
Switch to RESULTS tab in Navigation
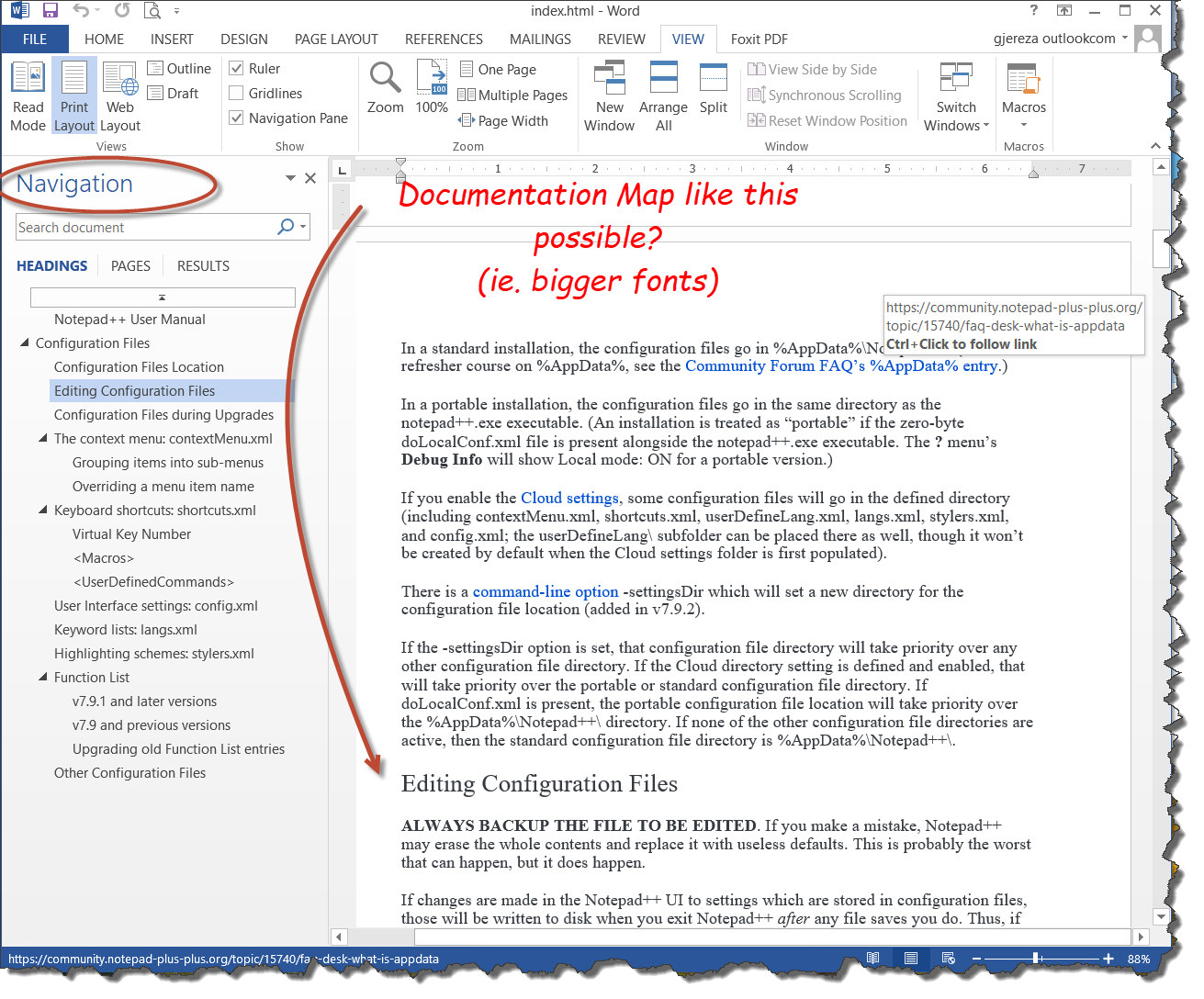pos(203,265)
